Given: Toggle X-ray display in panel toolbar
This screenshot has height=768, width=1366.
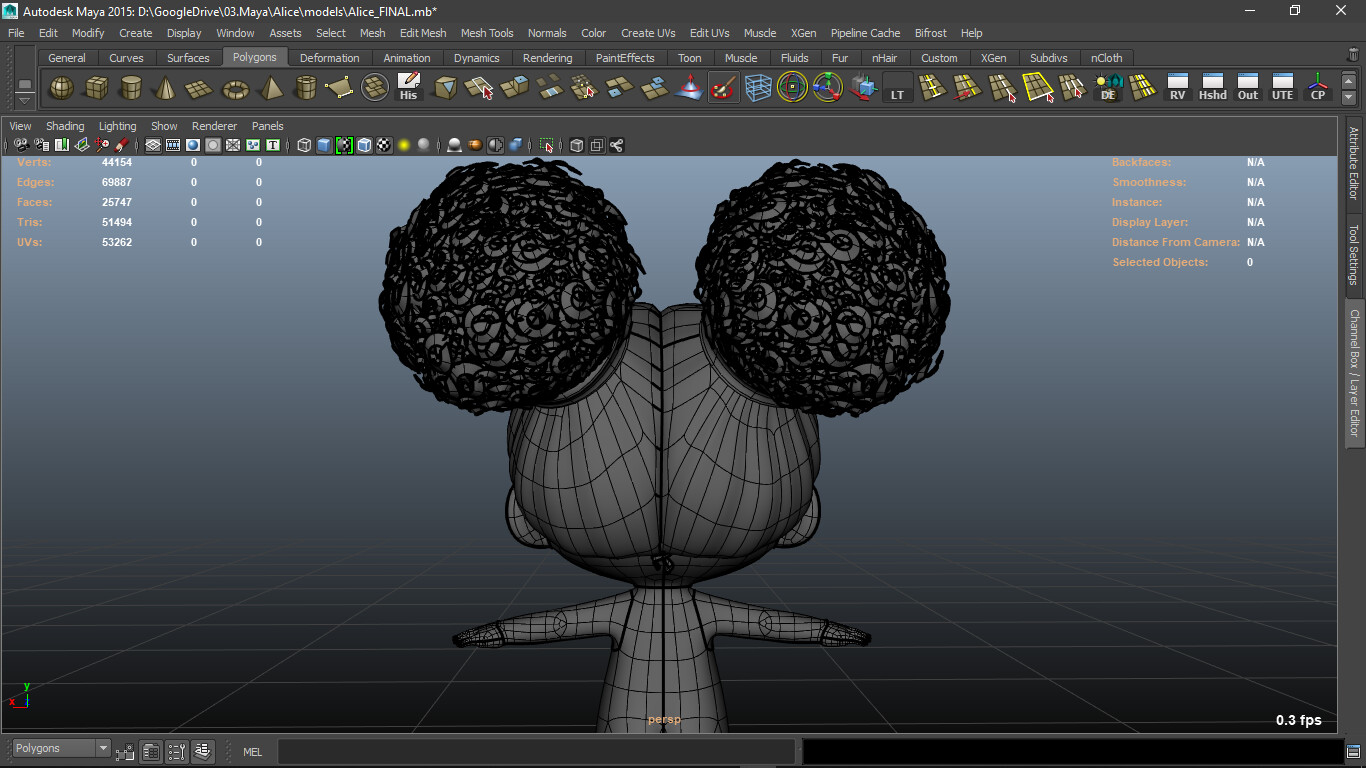Looking at the screenshot, I should 576,145.
